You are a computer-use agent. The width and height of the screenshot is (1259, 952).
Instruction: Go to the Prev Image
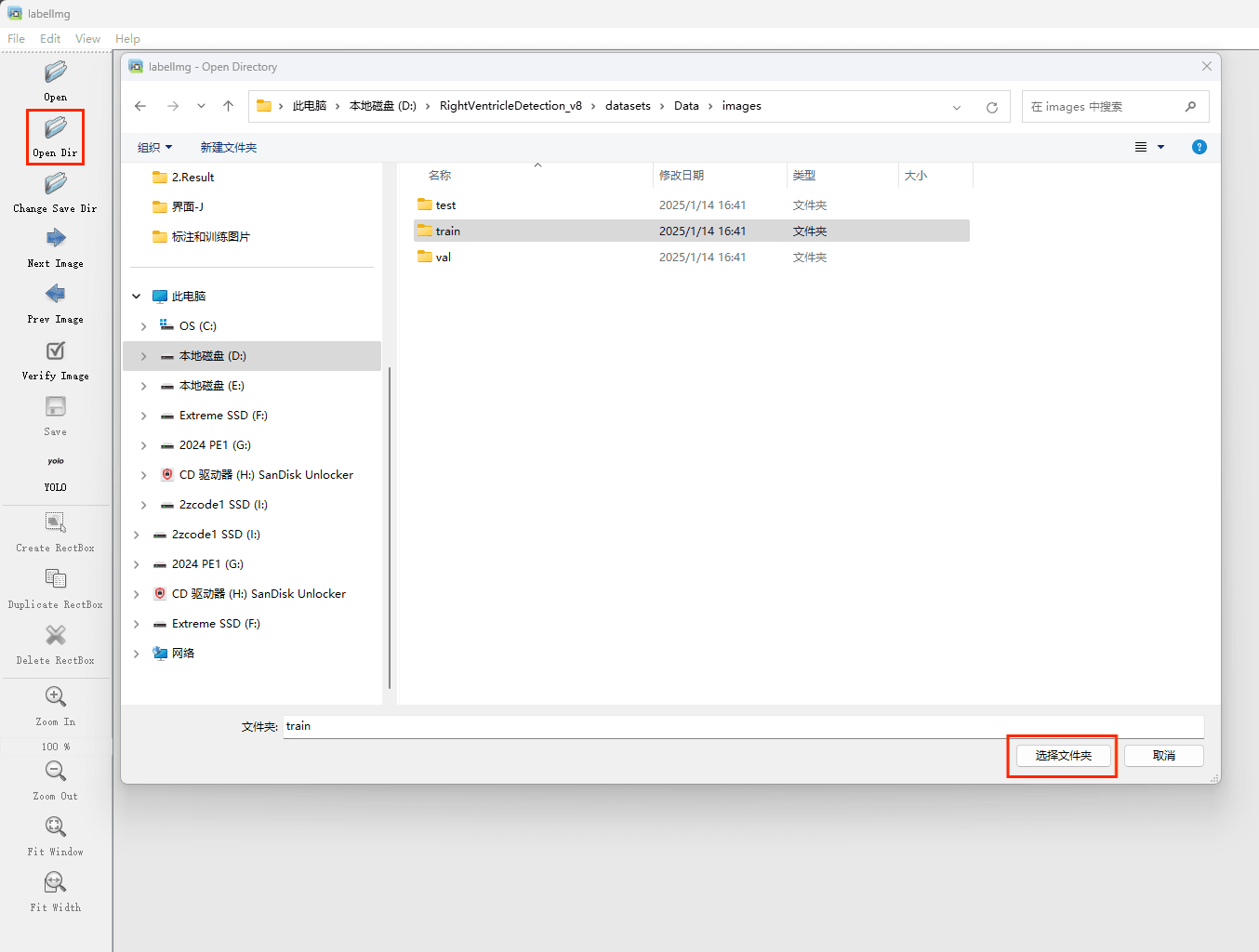pyautogui.click(x=56, y=295)
